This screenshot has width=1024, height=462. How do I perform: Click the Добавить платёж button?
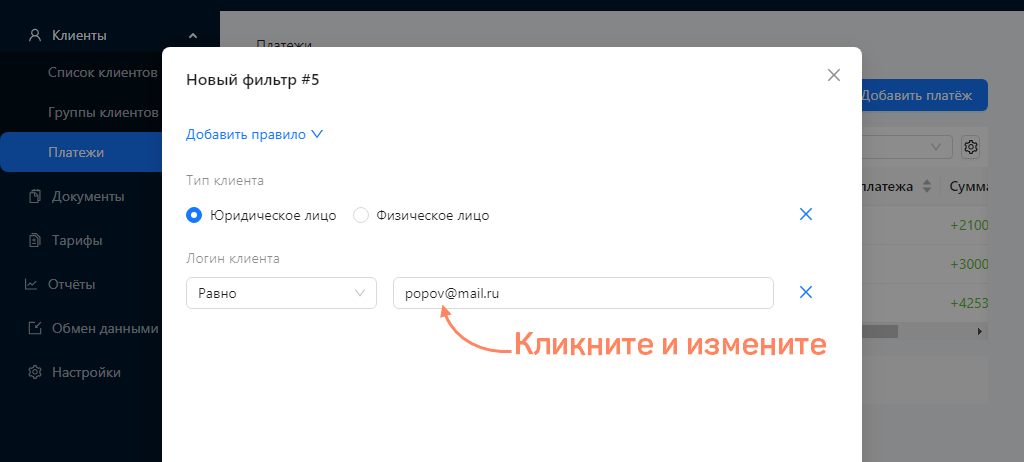[x=924, y=95]
